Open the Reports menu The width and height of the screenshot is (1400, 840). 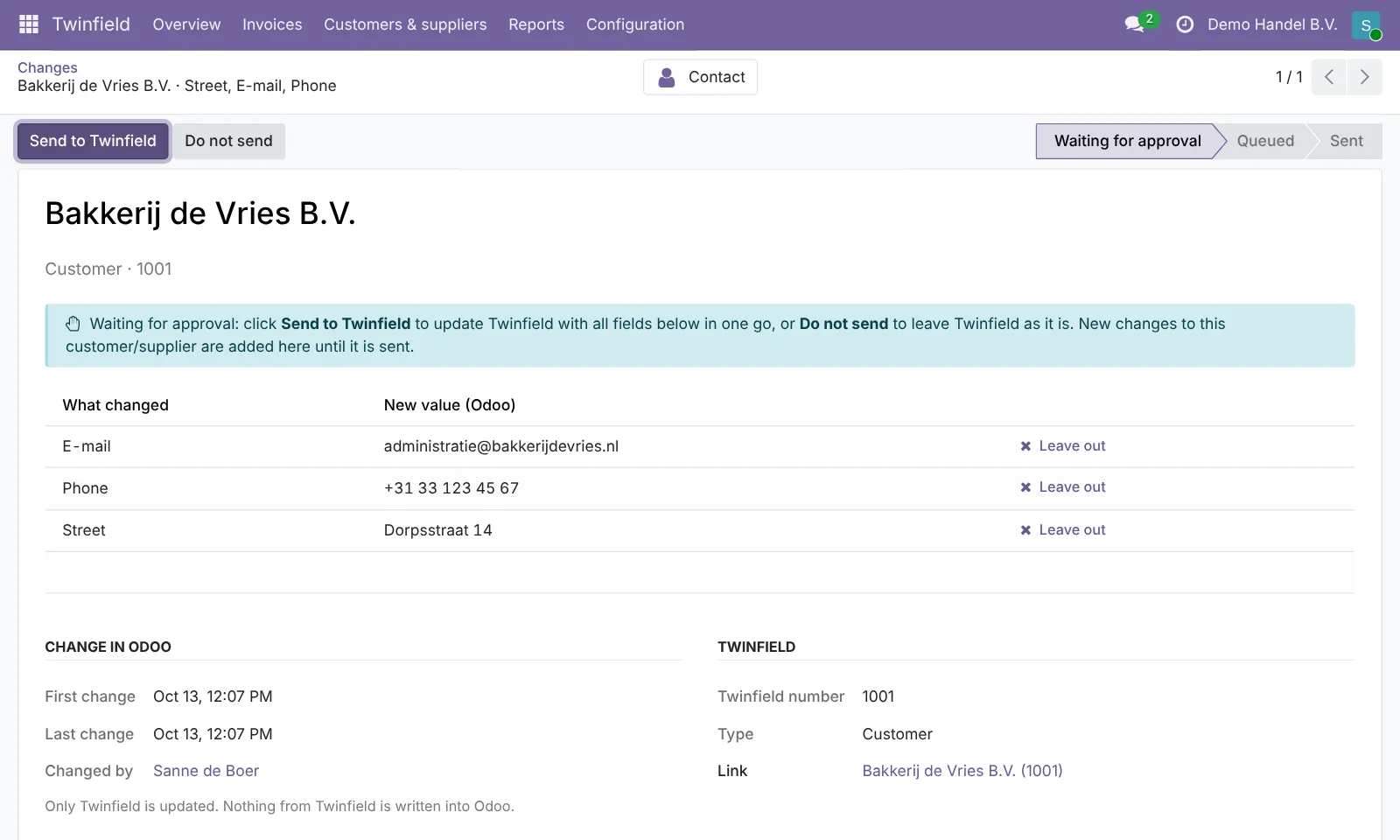tap(536, 24)
